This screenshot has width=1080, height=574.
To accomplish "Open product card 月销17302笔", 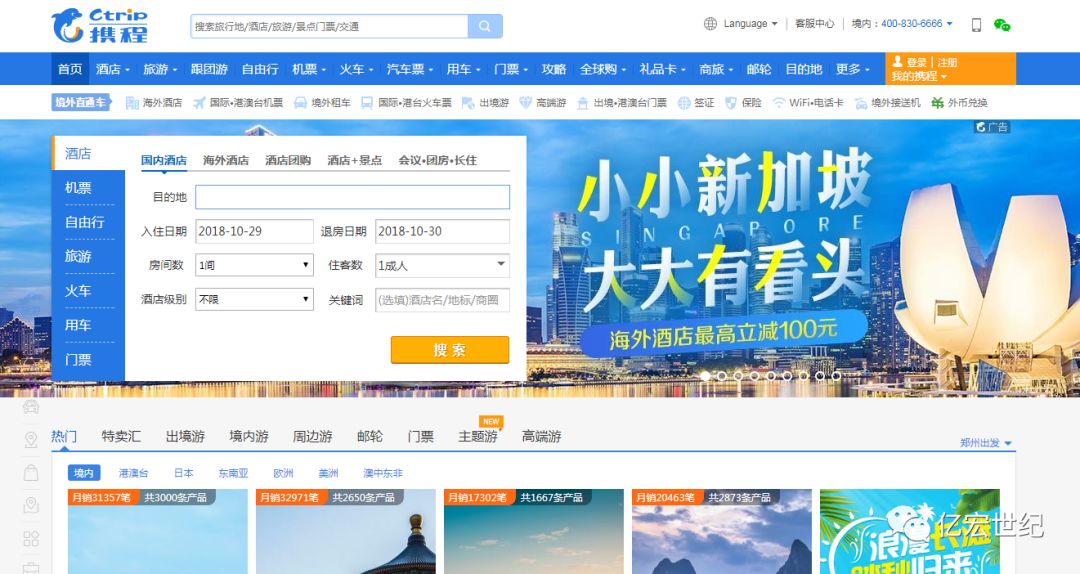I will tap(534, 531).
